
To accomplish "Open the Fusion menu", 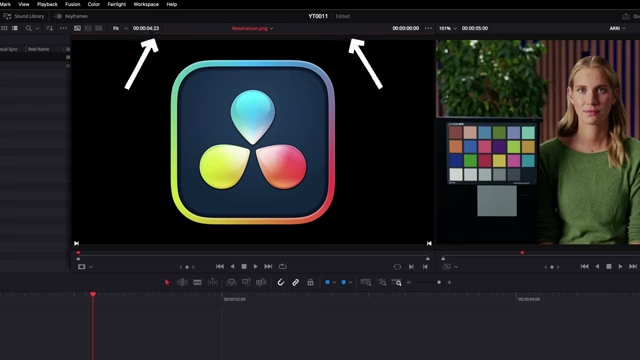I will pos(73,4).
